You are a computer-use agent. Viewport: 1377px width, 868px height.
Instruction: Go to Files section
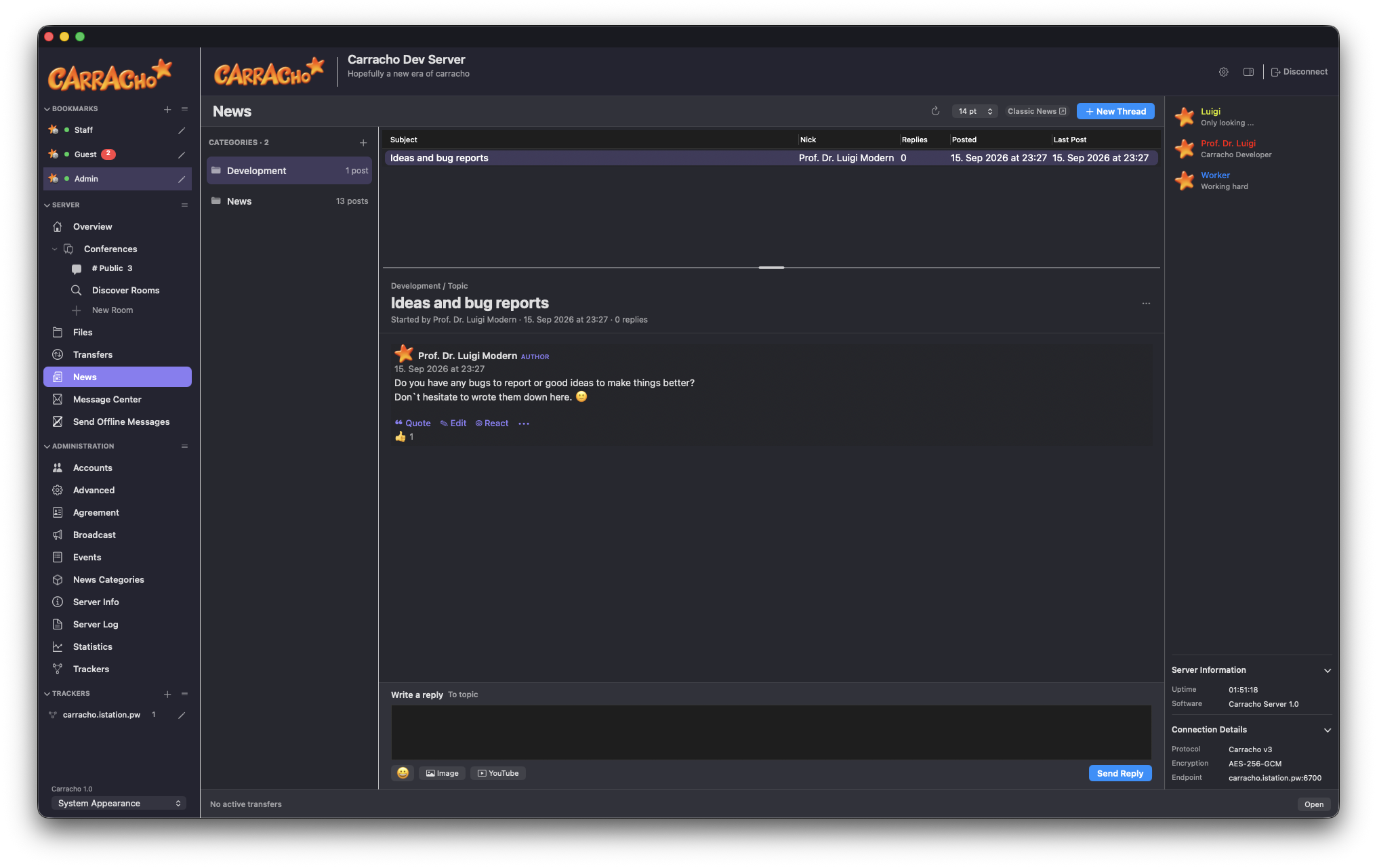tap(117, 333)
